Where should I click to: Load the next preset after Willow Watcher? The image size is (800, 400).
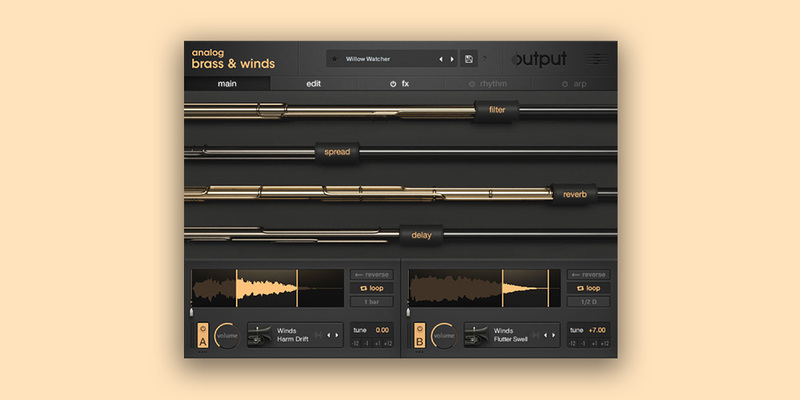[x=452, y=59]
